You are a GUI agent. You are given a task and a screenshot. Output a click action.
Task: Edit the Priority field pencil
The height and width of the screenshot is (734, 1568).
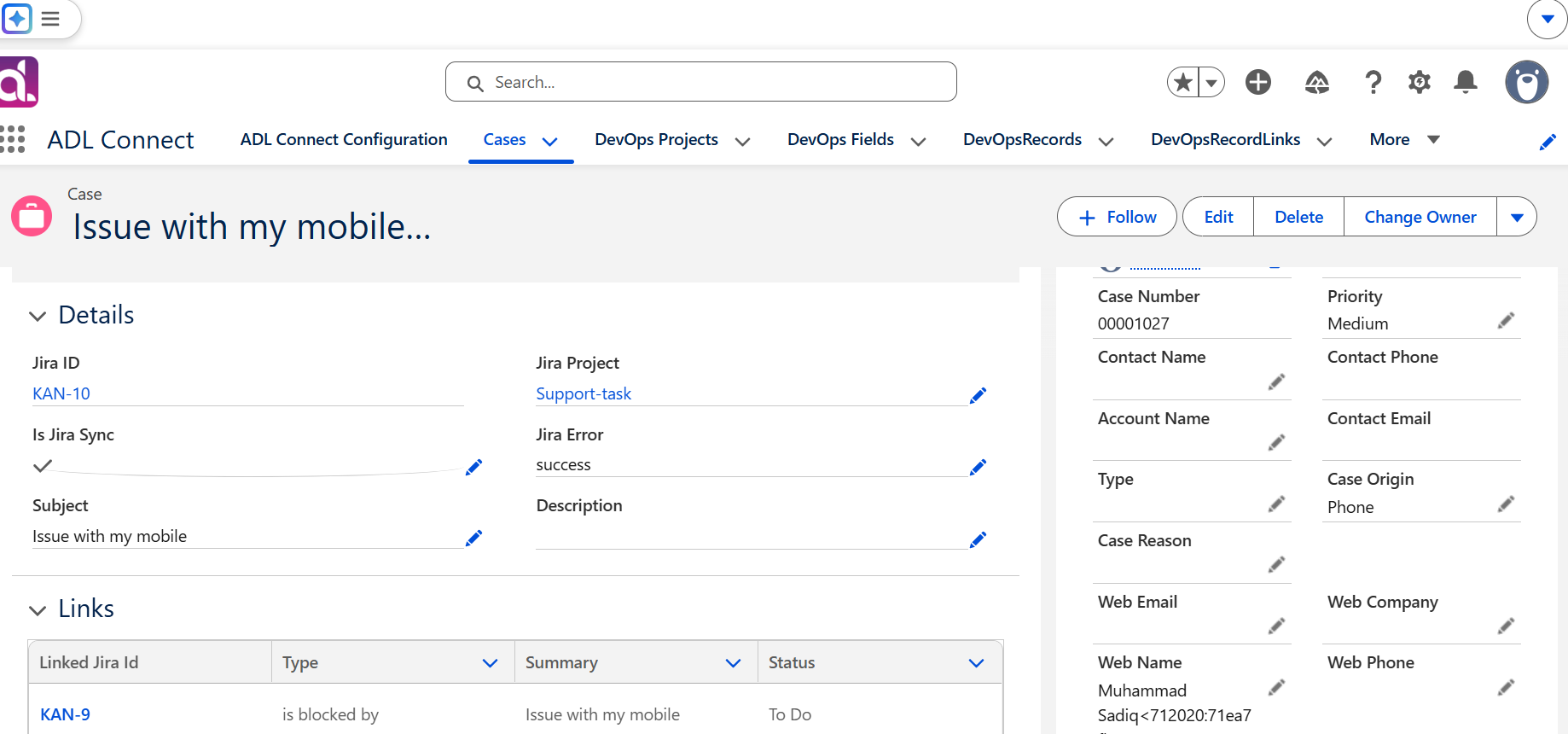(1507, 320)
